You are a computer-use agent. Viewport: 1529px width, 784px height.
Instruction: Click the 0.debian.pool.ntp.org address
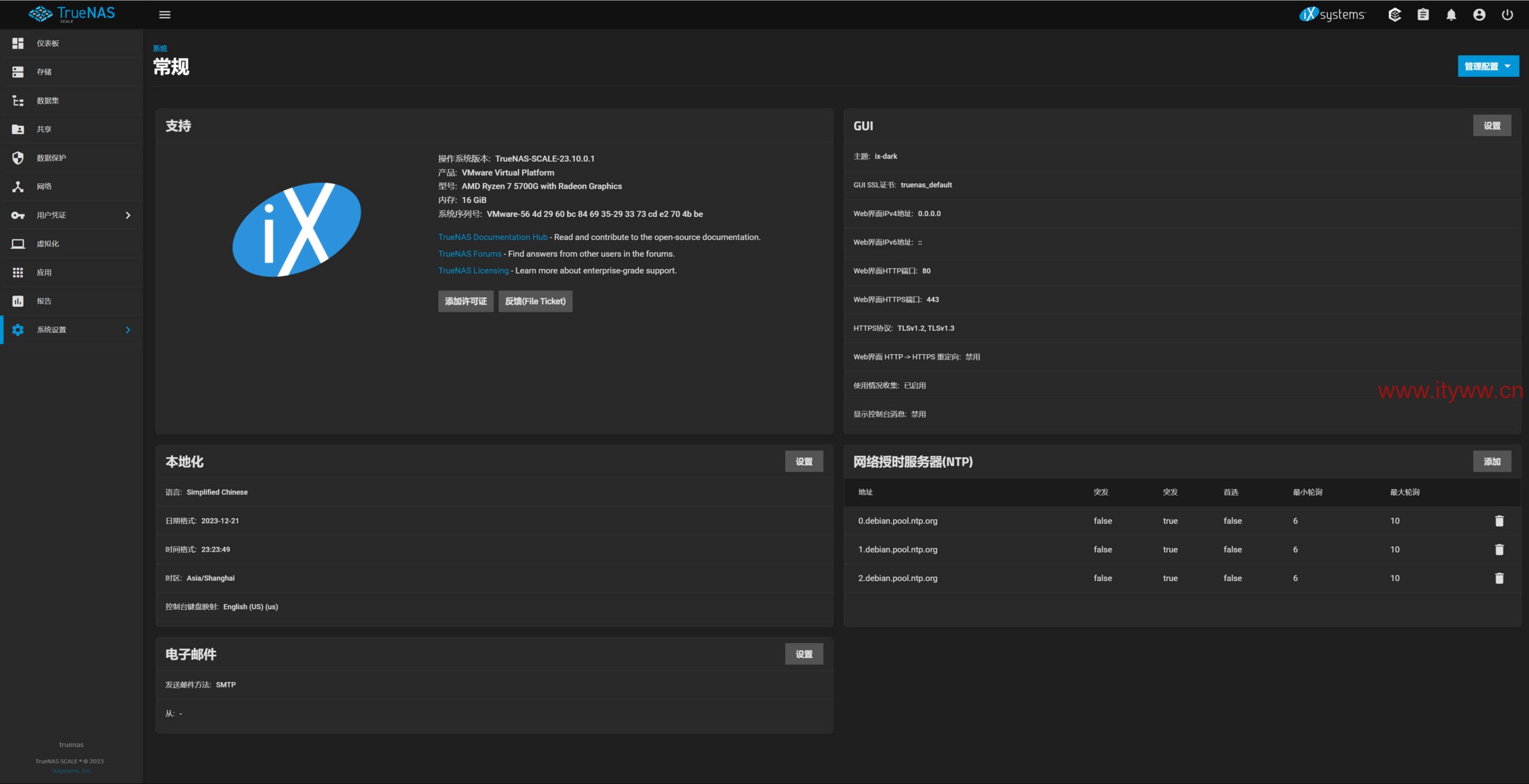coord(898,521)
